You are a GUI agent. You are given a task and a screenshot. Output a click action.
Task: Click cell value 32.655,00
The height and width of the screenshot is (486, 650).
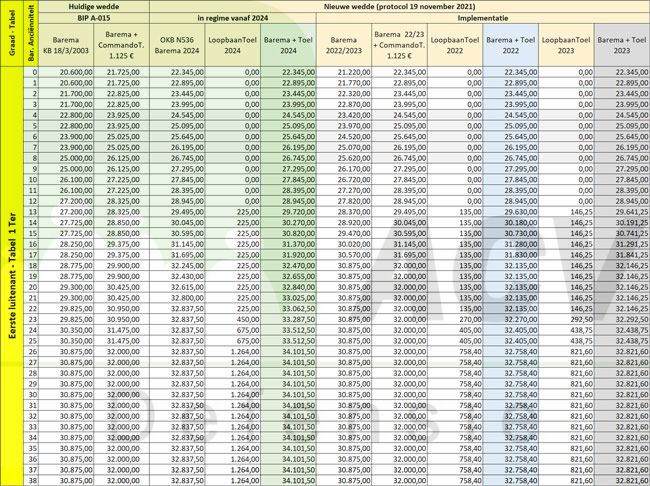[x=299, y=277]
